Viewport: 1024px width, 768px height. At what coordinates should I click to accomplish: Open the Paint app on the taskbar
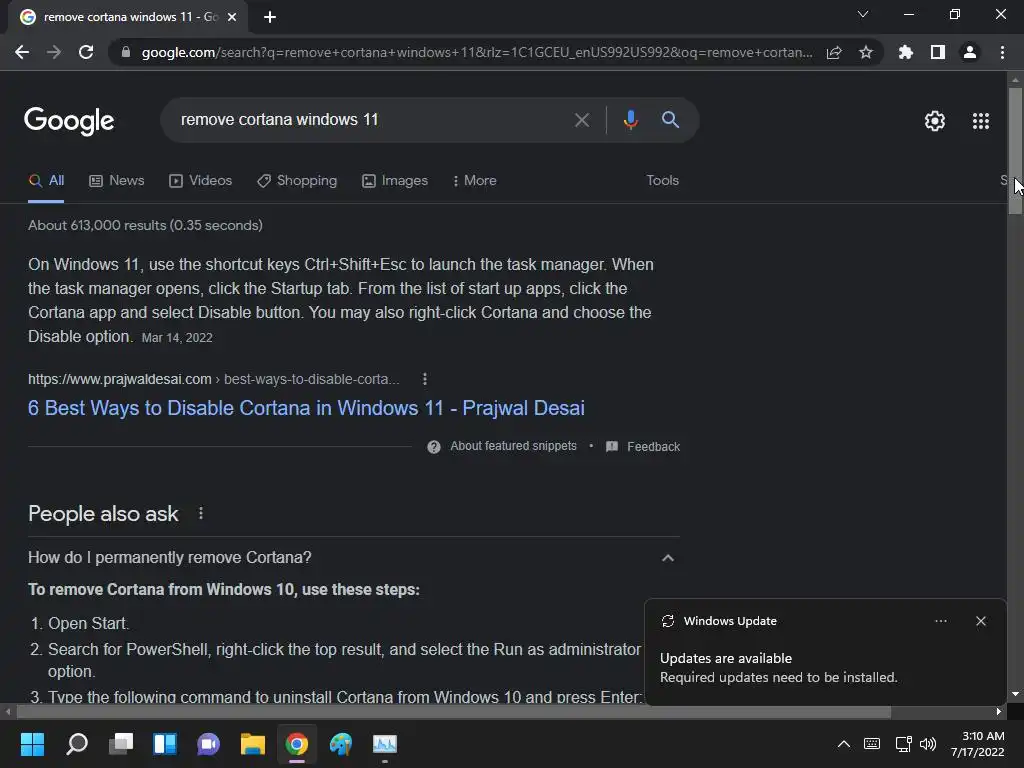point(341,744)
